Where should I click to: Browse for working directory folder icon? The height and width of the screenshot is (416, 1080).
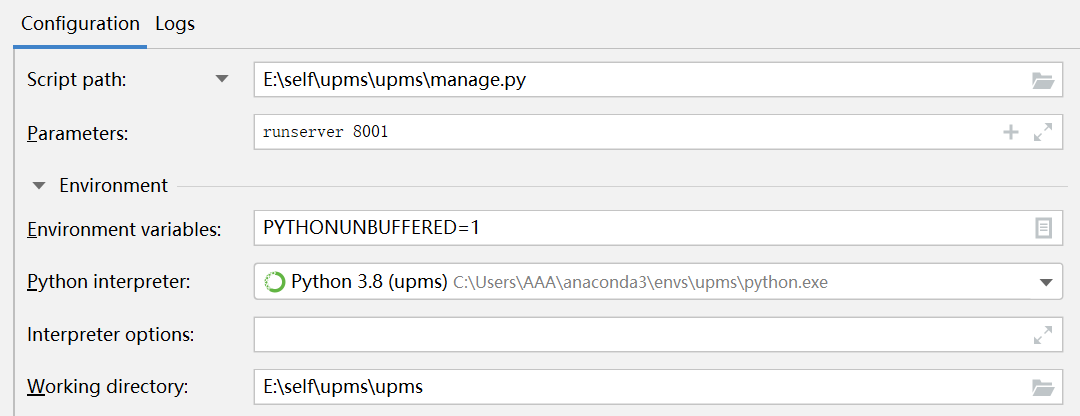1043,387
